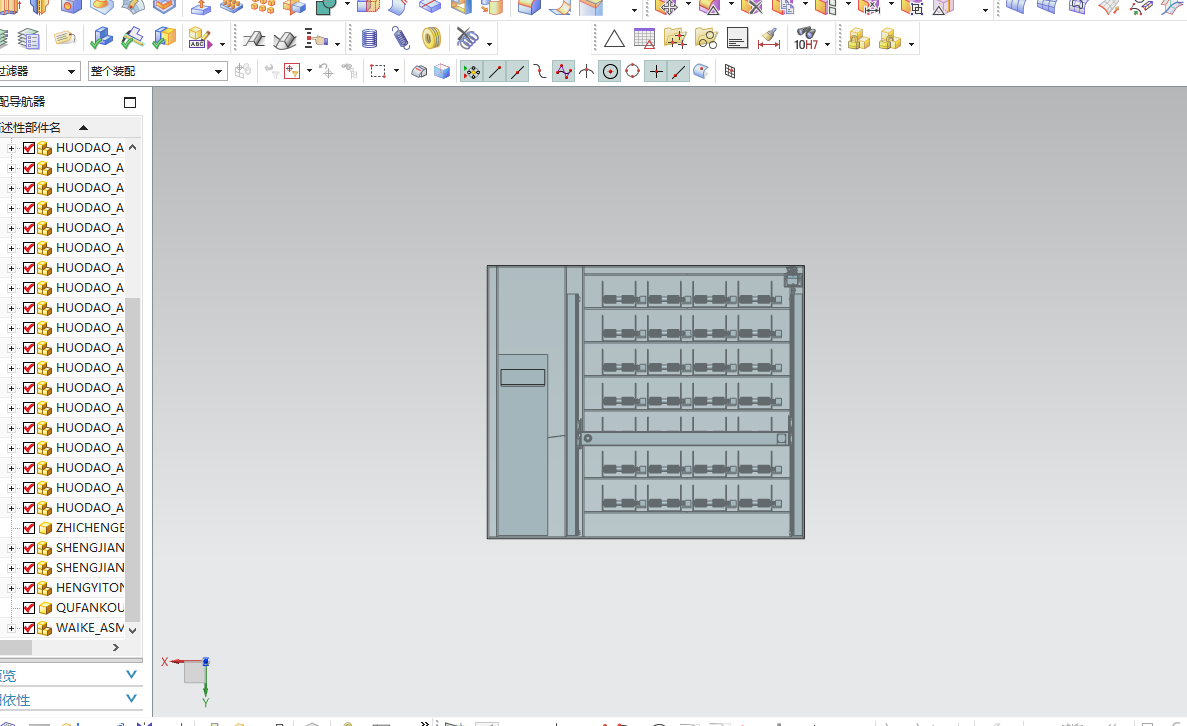Toggle the Arc Center snap
Viewport: 1187px width, 726px height.
[610, 71]
